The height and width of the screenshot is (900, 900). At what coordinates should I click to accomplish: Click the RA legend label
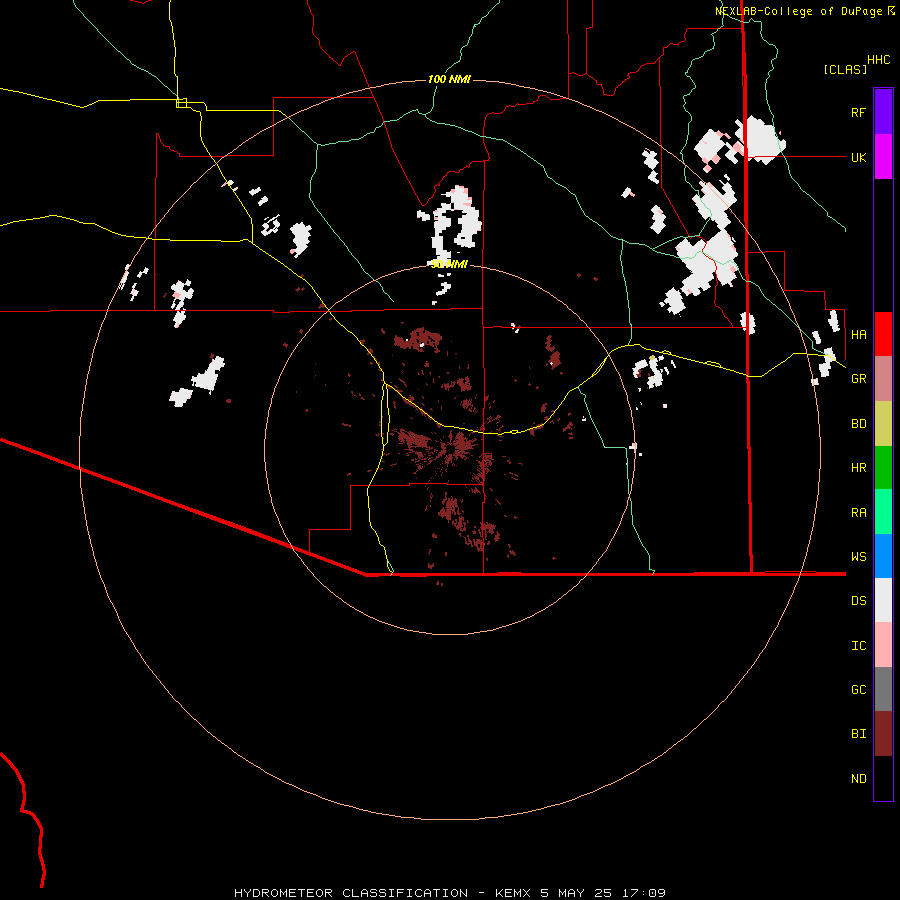pos(858,512)
